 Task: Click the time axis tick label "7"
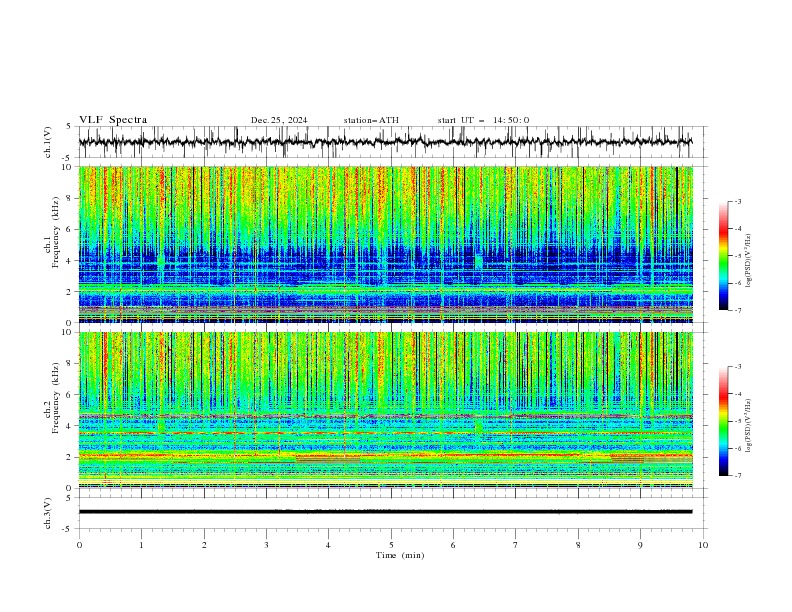tap(516, 545)
